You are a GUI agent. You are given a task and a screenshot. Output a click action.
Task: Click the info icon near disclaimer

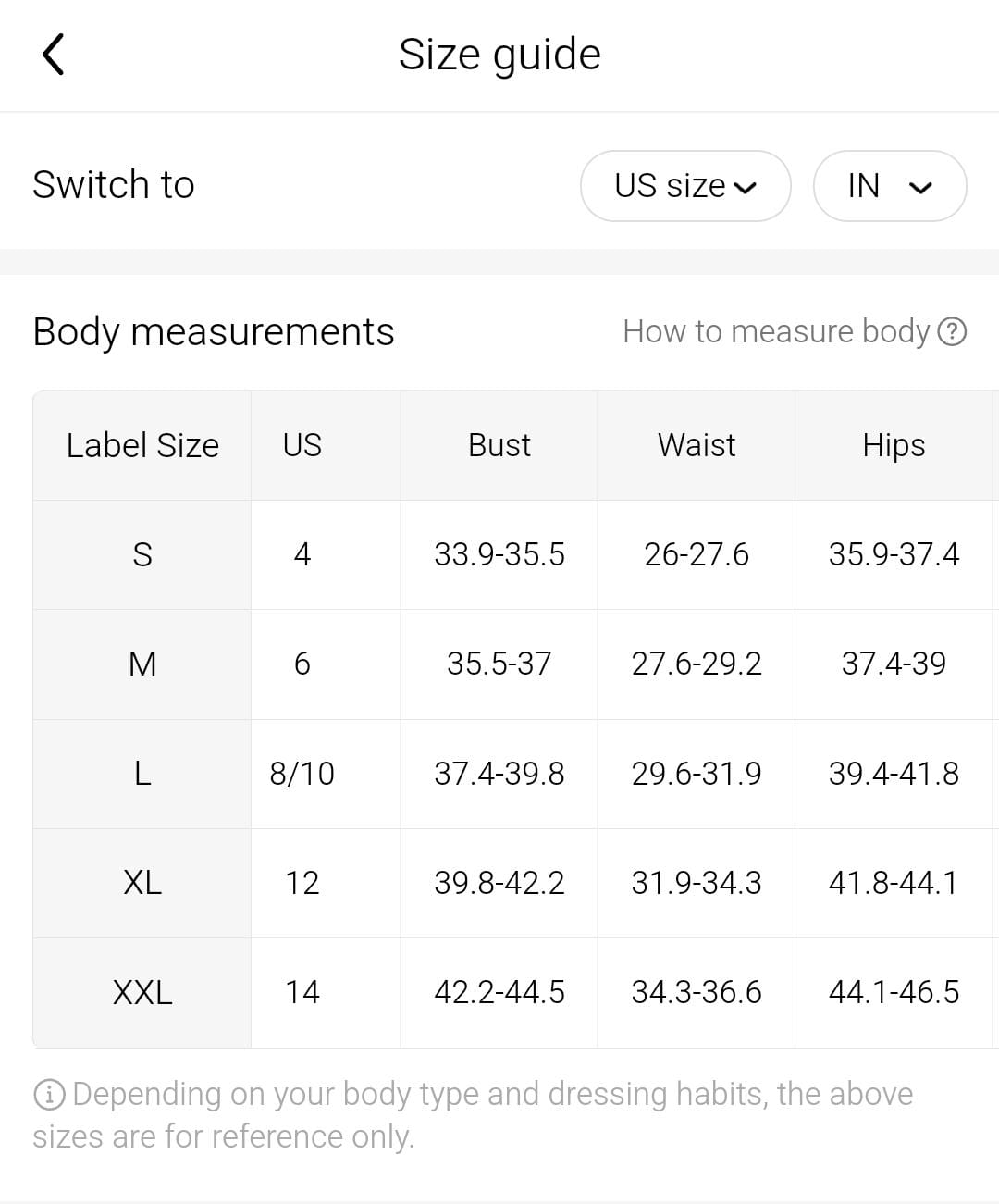point(48,1095)
